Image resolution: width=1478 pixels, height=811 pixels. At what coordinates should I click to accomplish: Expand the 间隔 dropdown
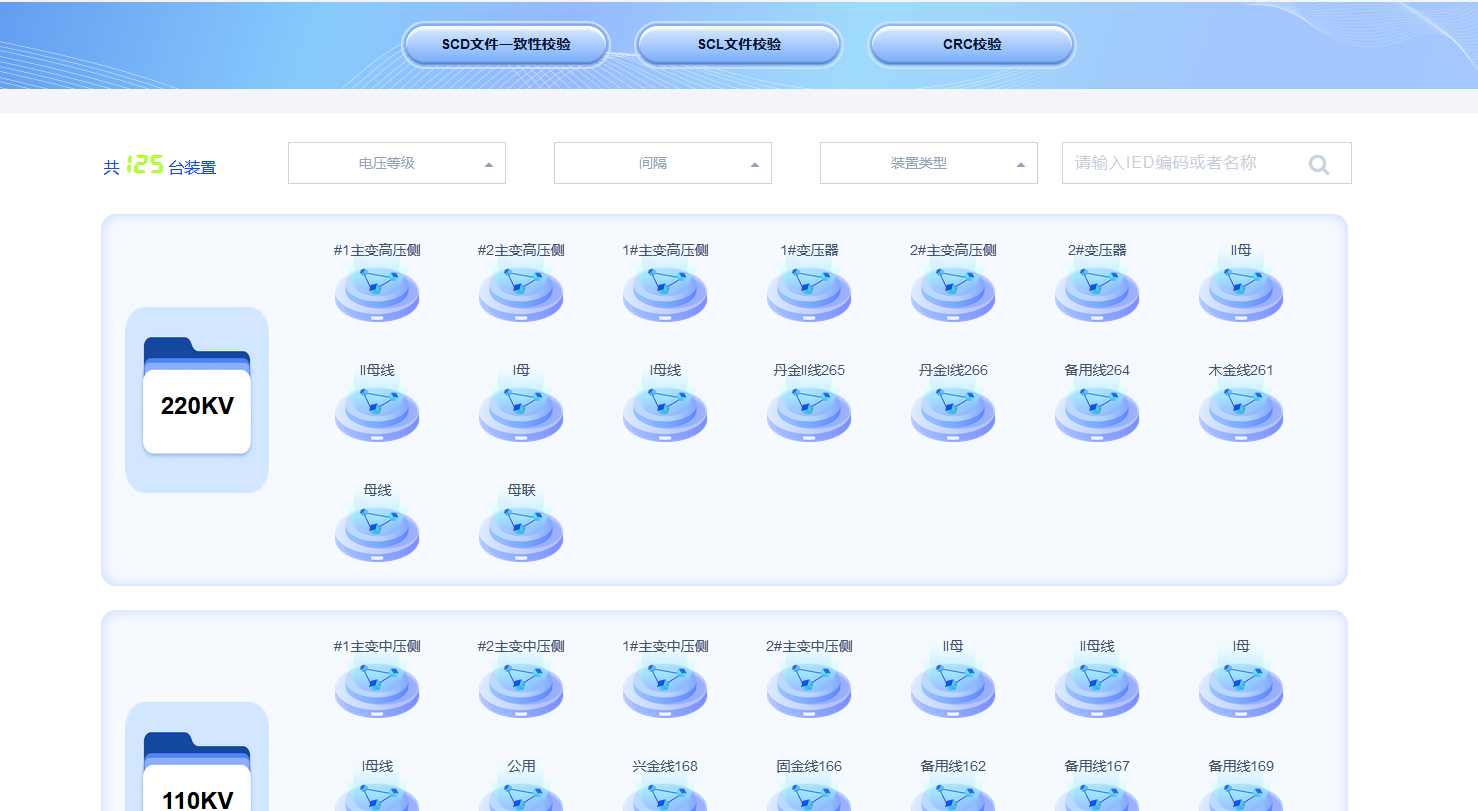click(662, 163)
